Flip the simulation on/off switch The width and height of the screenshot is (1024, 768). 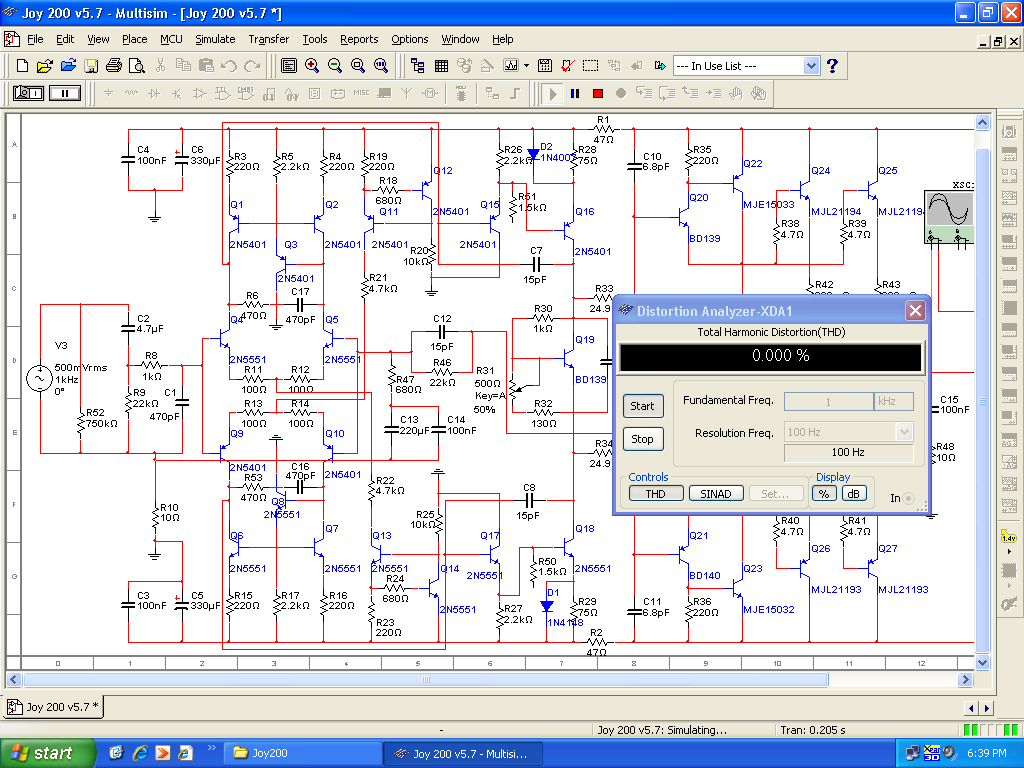tap(28, 93)
